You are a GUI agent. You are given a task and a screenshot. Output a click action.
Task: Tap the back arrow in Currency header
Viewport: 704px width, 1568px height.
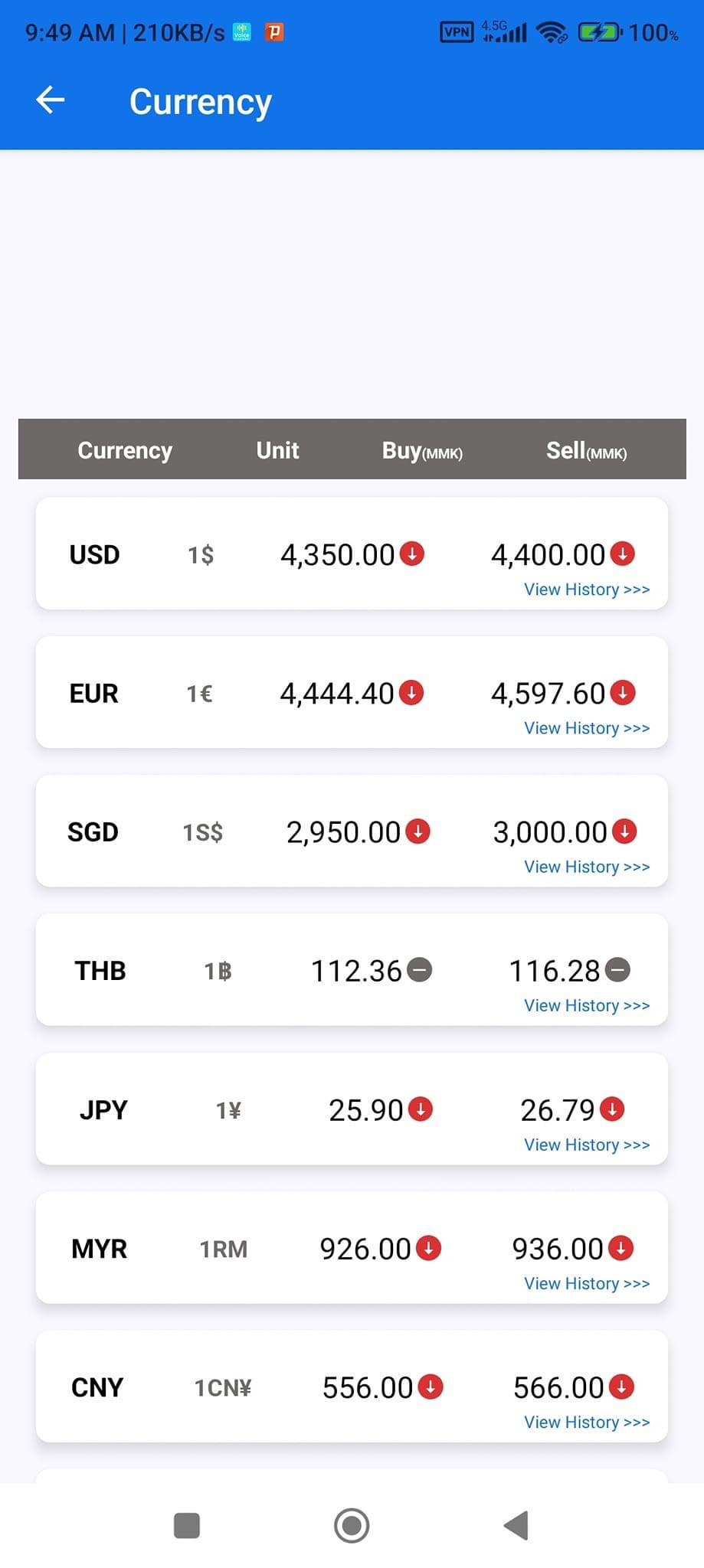click(x=51, y=100)
